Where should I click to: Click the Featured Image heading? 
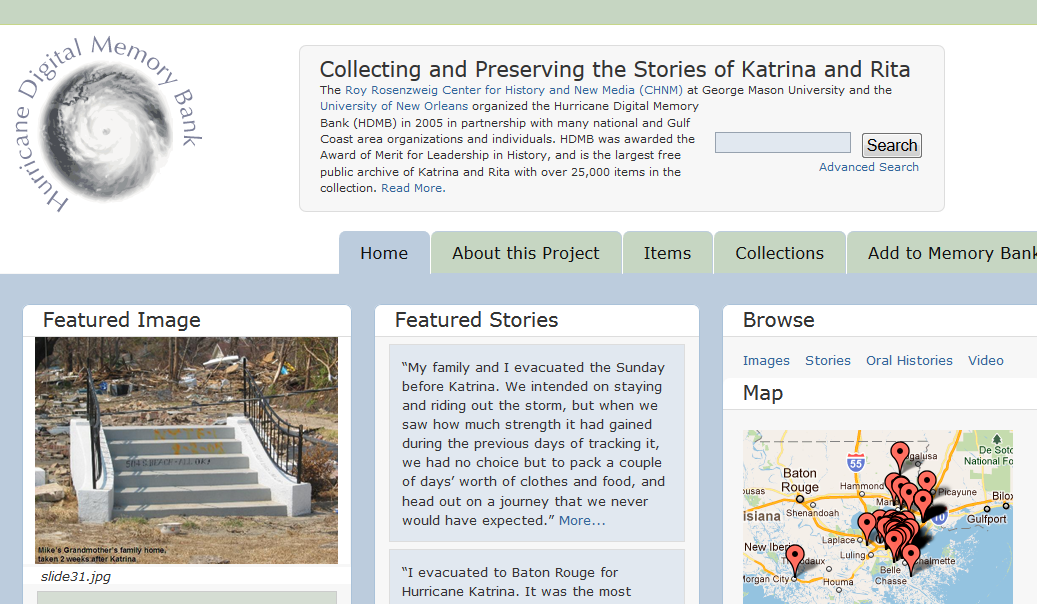(122, 320)
